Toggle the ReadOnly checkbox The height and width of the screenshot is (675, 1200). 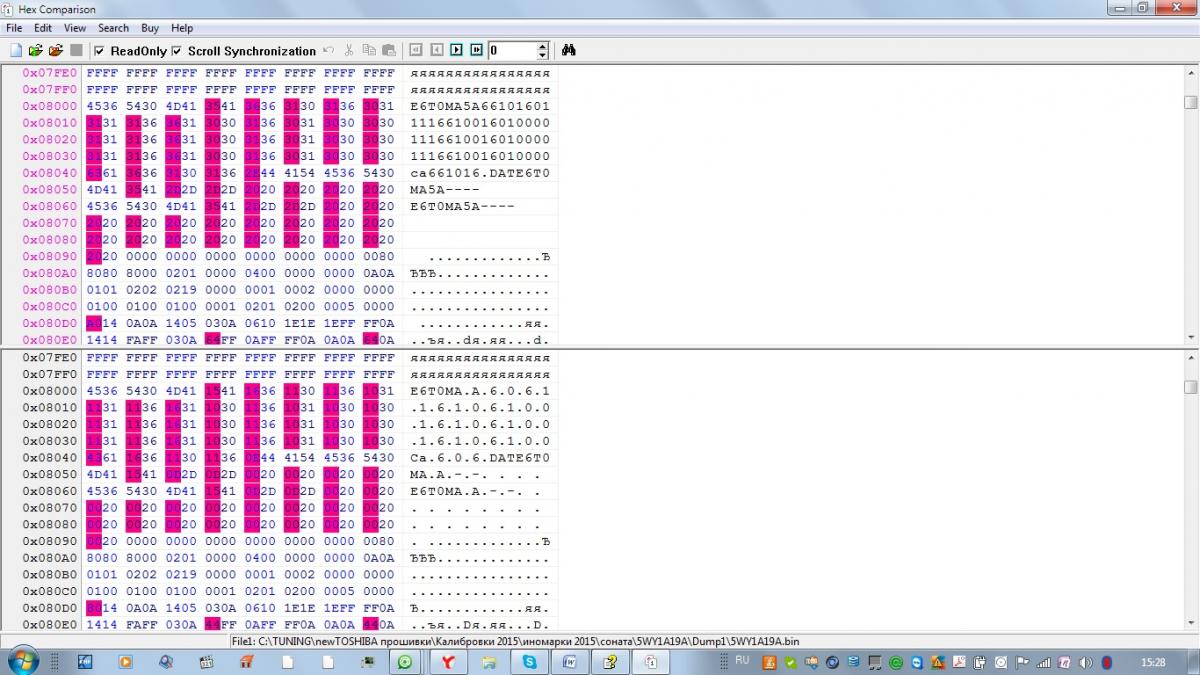pyautogui.click(x=99, y=51)
